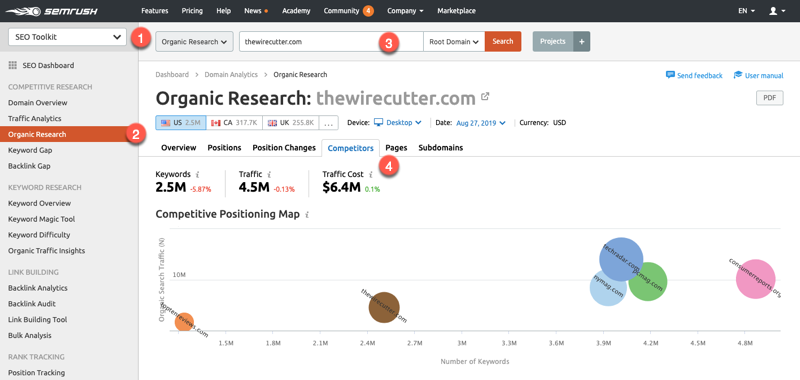
Task: Click the pink consumerreports.org bubble
Action: point(756,279)
